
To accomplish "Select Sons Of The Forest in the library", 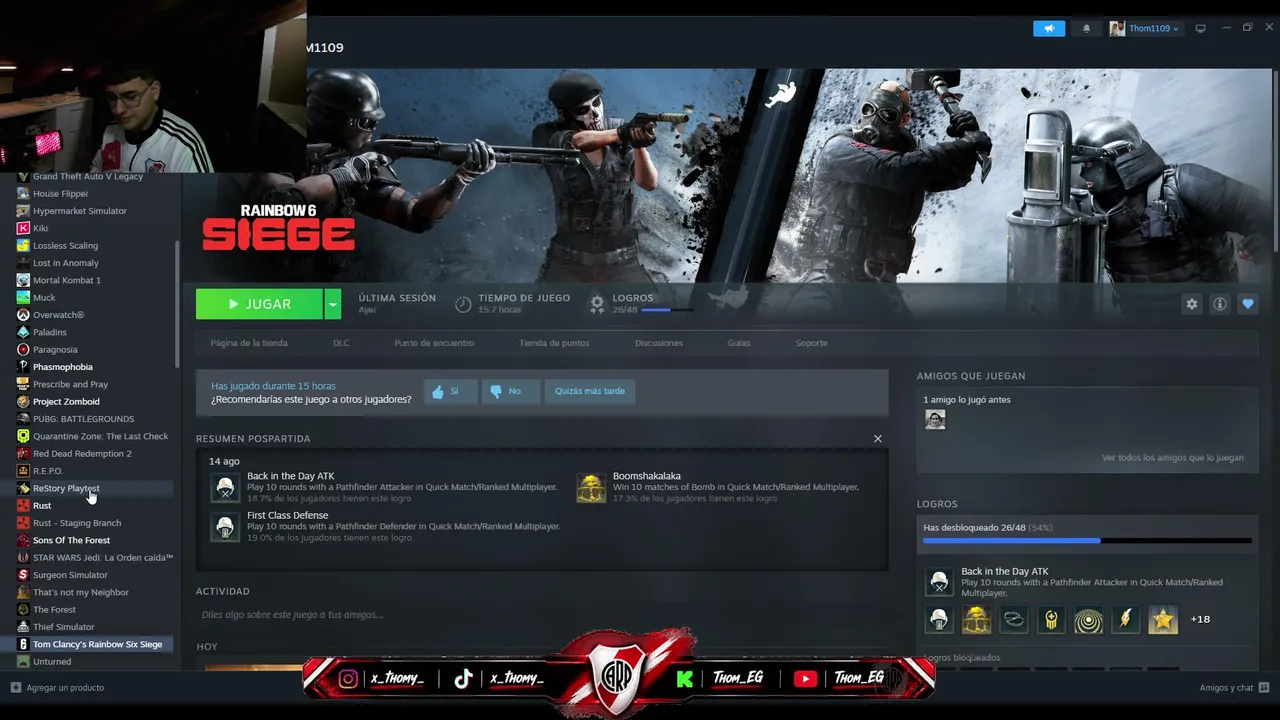I will pos(71,540).
